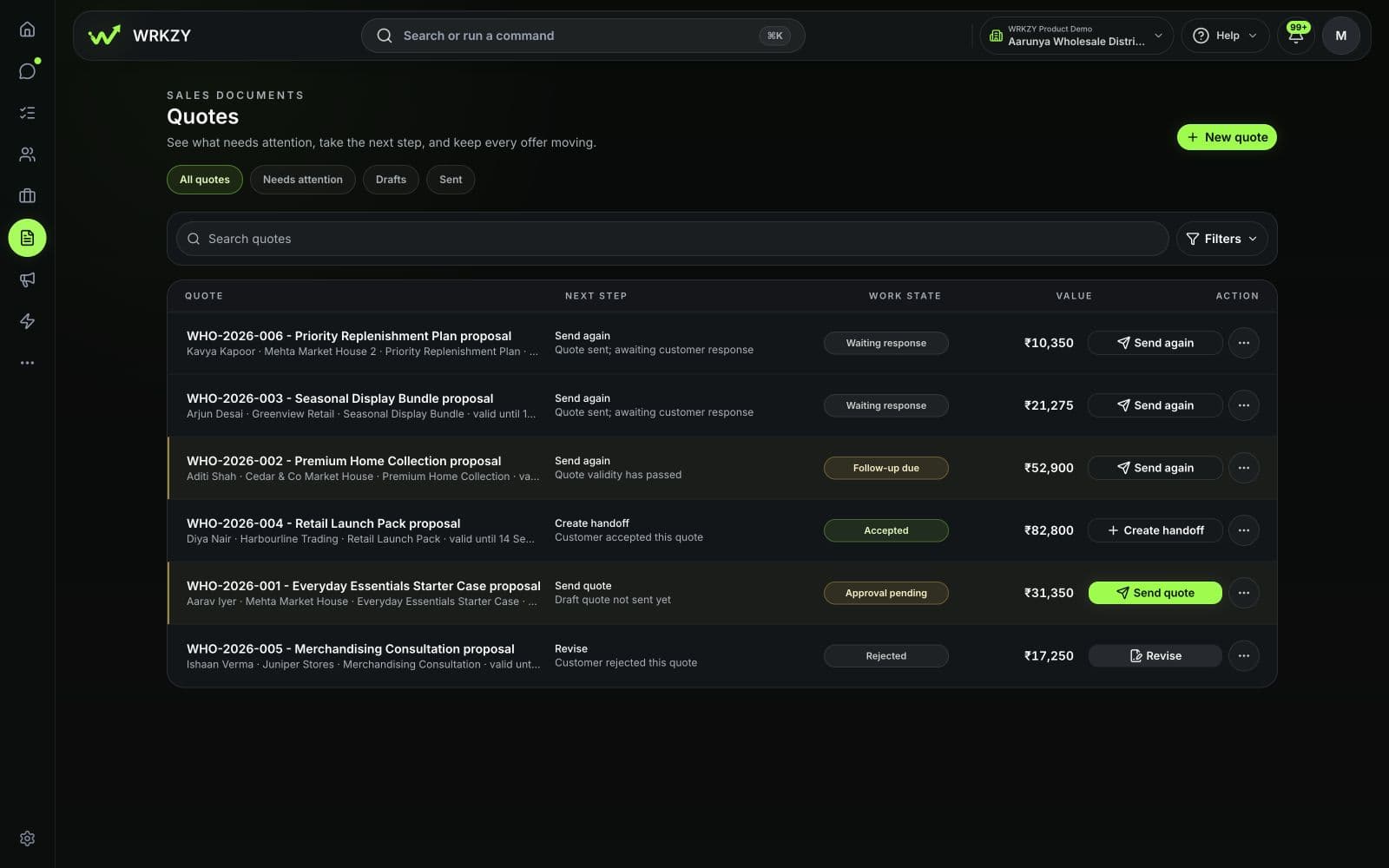Screen dimensions: 1389x868
Task: Open the task checklist sidebar icon
Action: [x=27, y=113]
